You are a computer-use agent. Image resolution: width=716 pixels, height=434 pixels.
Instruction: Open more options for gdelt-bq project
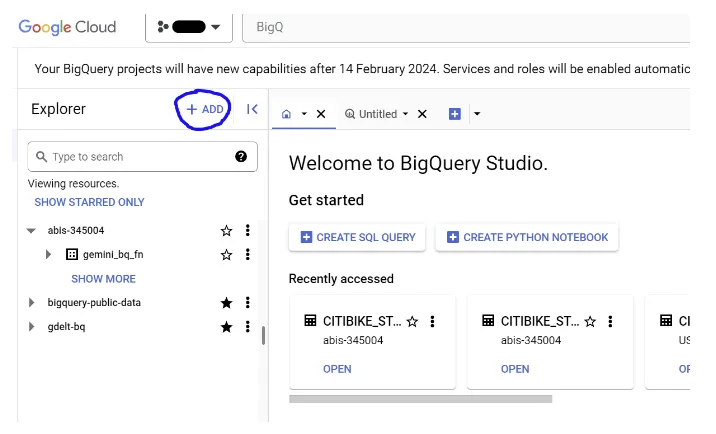coord(247,327)
